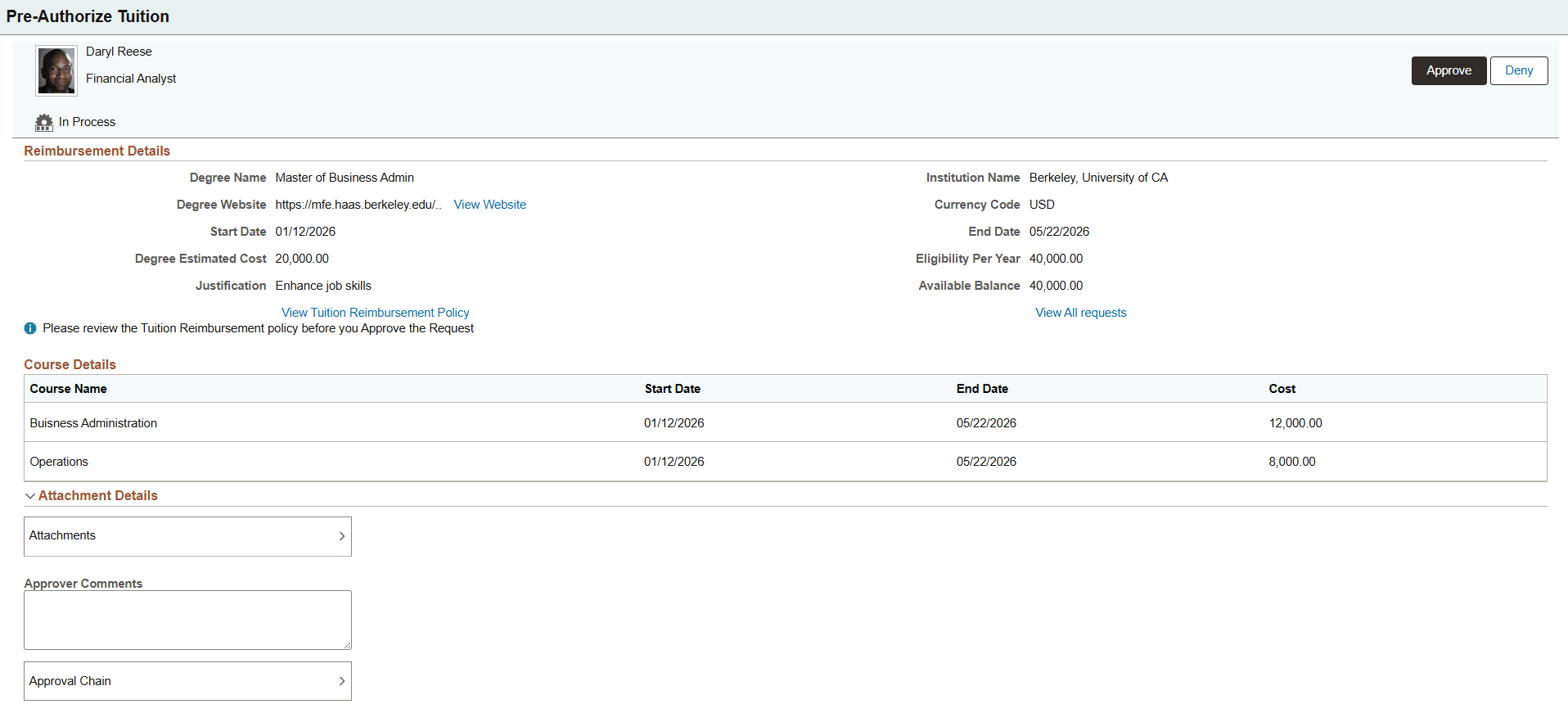Select the Buisness Administration course row
The width and height of the screenshot is (1568, 722).
(785, 423)
